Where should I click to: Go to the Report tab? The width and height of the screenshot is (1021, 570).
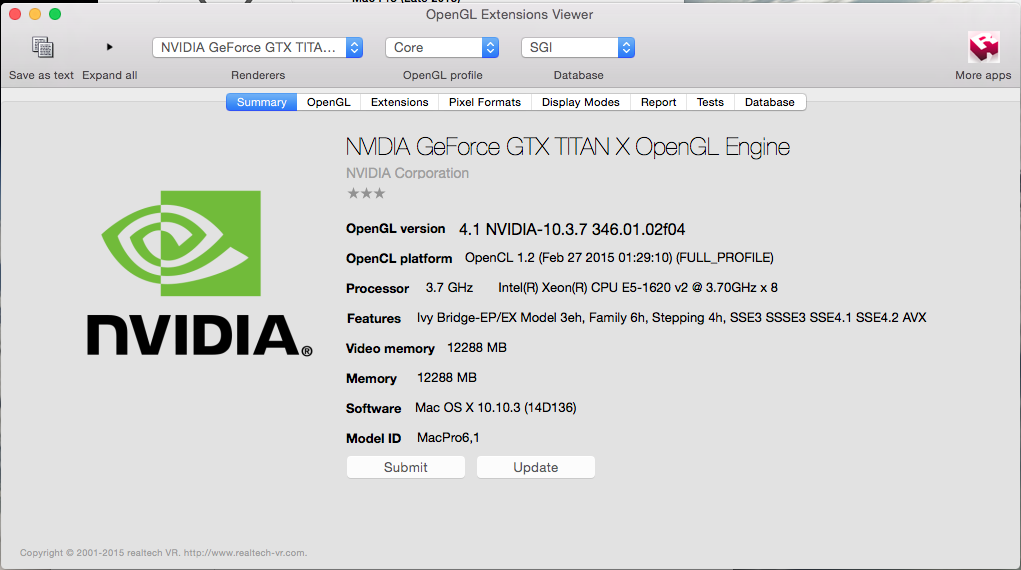(x=658, y=102)
